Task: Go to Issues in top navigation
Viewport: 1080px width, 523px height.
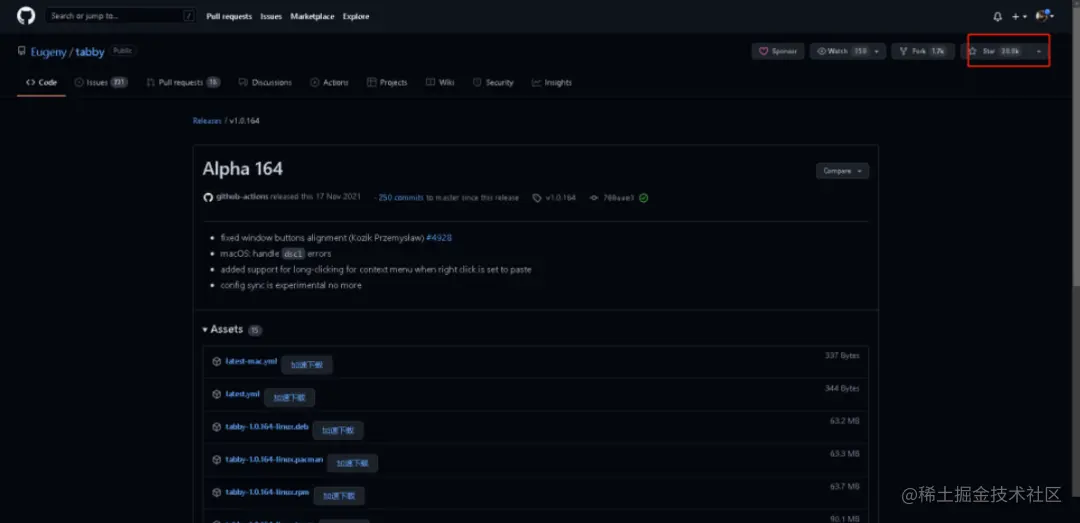Action: pyautogui.click(x=271, y=17)
